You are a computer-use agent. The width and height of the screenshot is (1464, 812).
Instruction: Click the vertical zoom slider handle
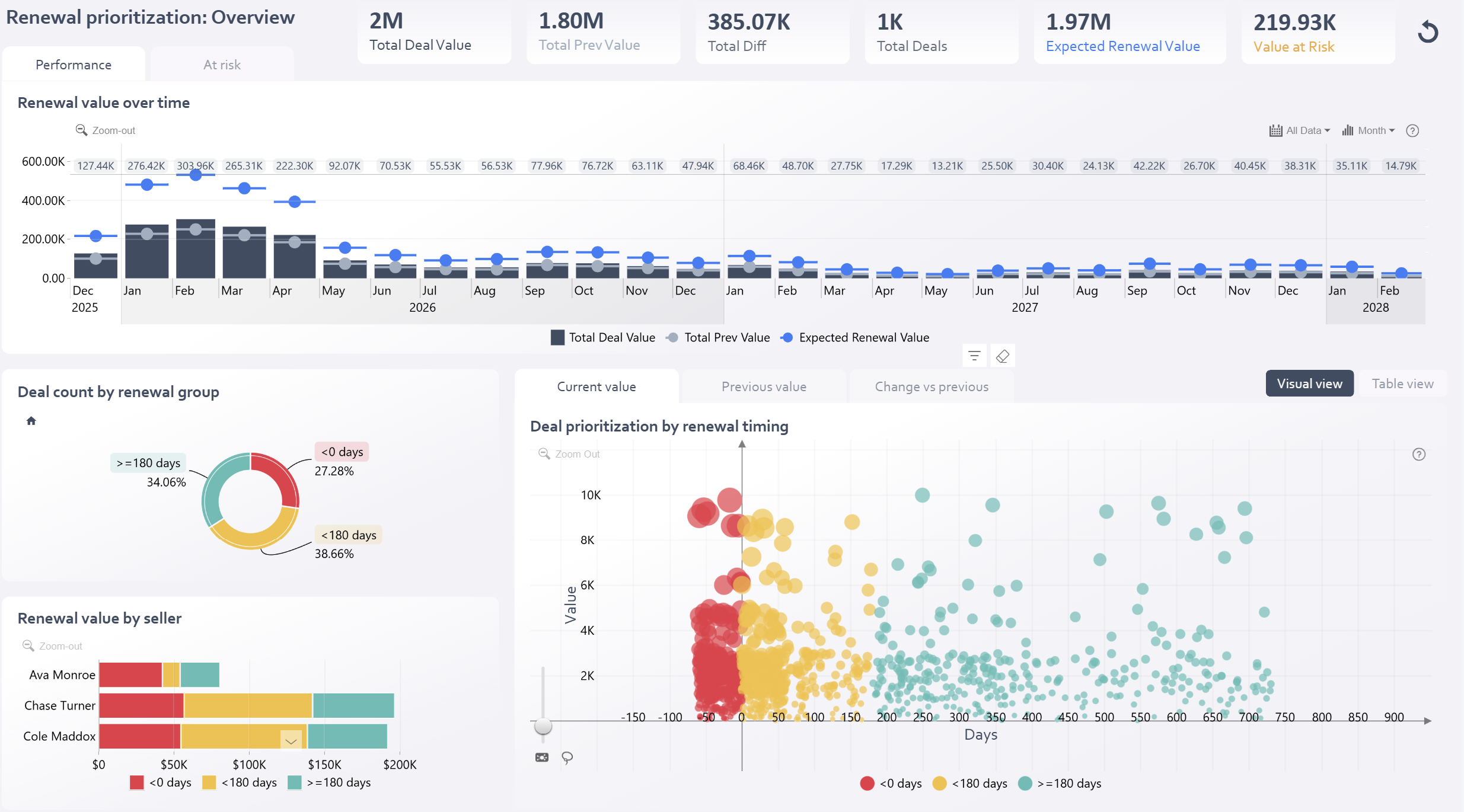(543, 726)
